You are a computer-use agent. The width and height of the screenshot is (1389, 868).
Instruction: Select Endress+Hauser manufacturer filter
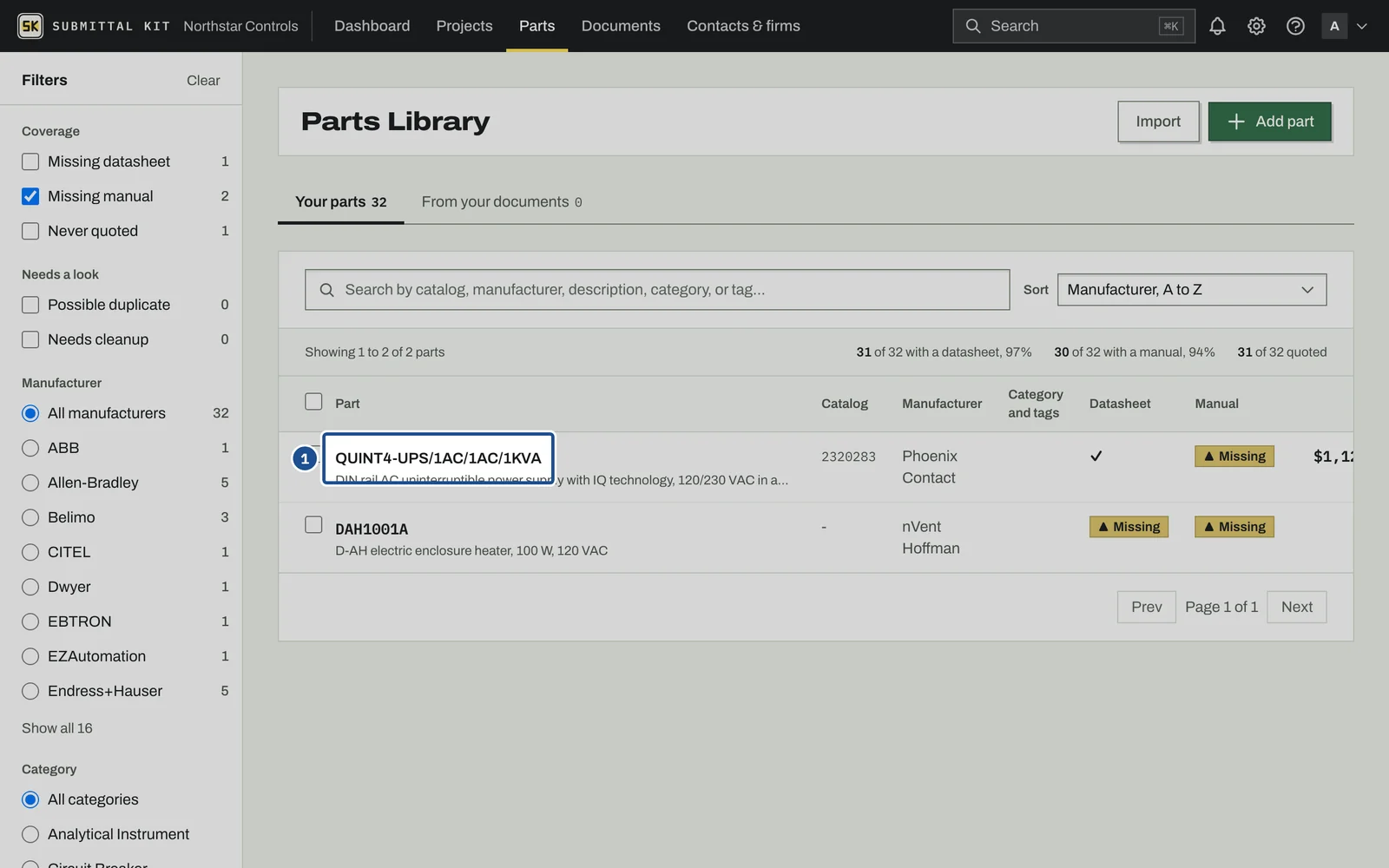coord(30,691)
